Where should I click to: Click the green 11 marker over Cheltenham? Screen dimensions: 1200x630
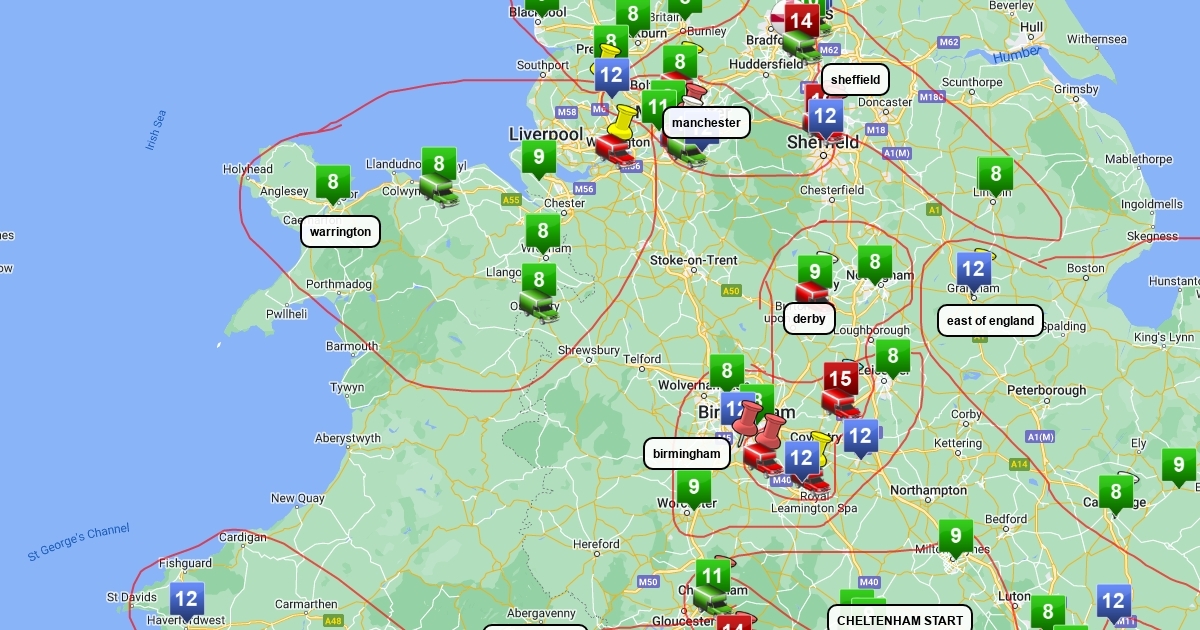point(711,576)
